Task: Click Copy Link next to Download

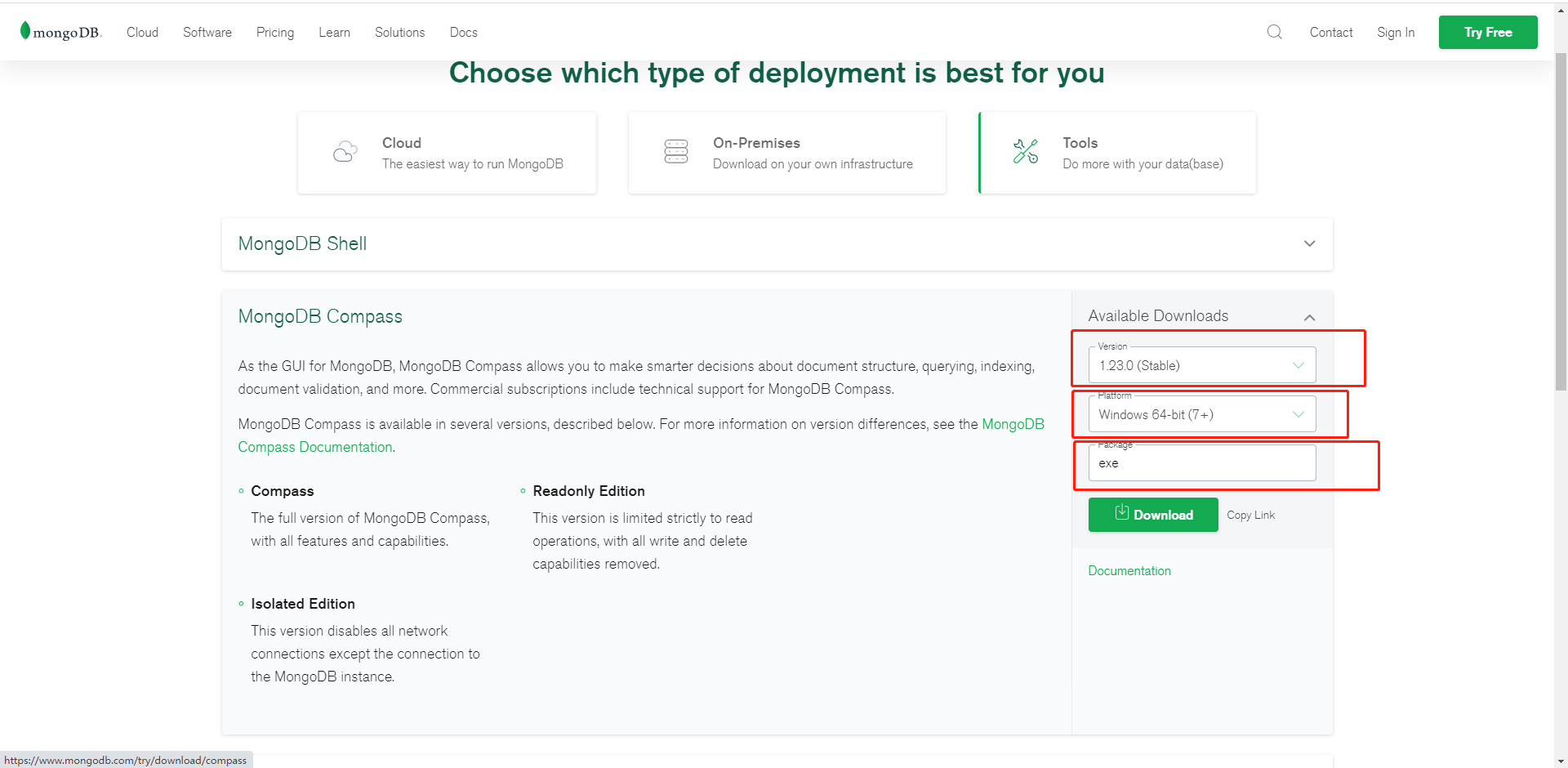Action: coord(1250,515)
